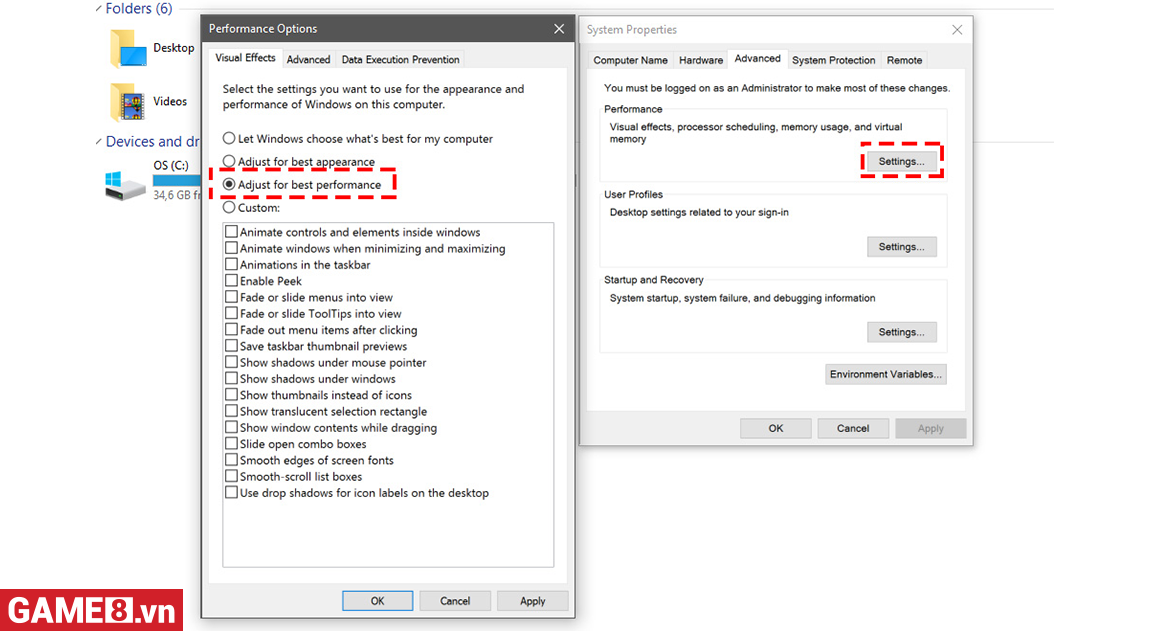Click the OS (C:) storage usage bar

tap(176, 181)
